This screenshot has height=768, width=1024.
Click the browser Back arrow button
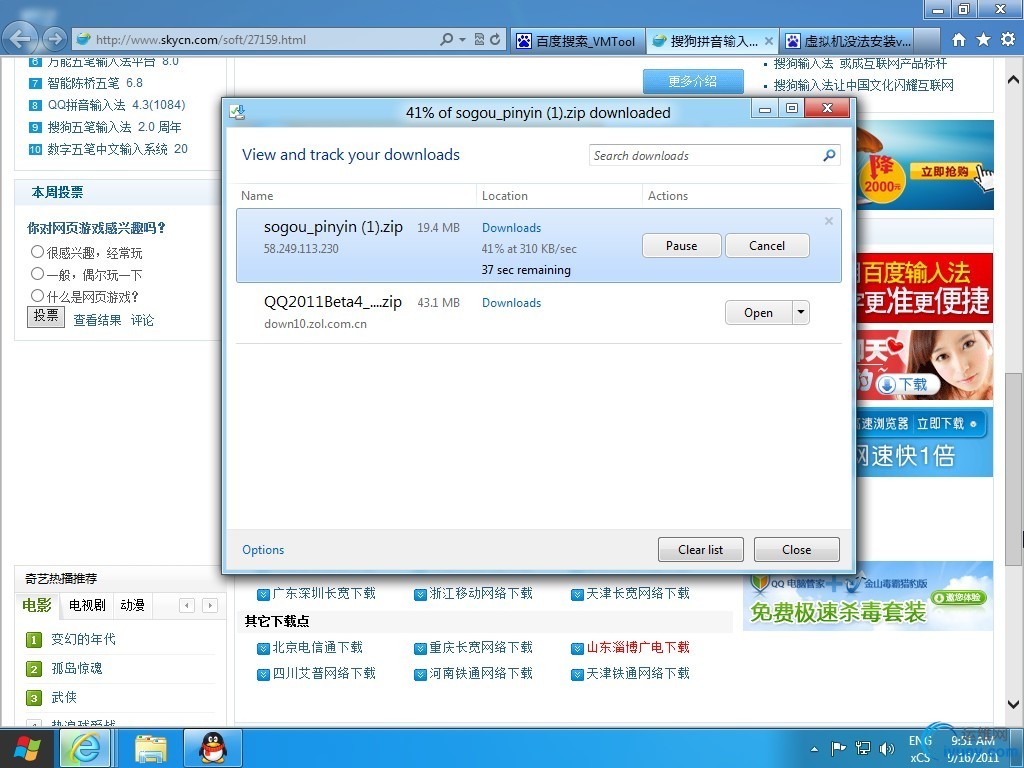tap(20, 39)
